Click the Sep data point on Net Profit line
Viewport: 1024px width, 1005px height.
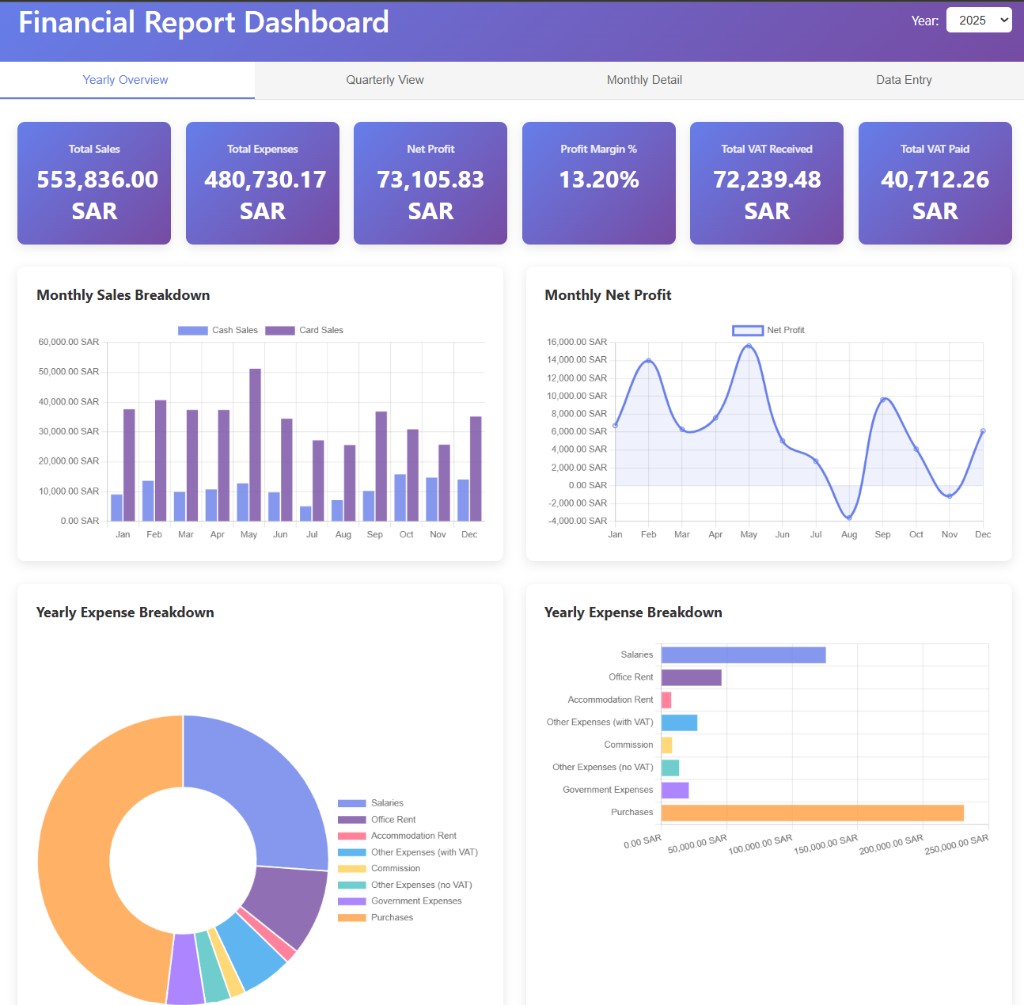click(883, 399)
